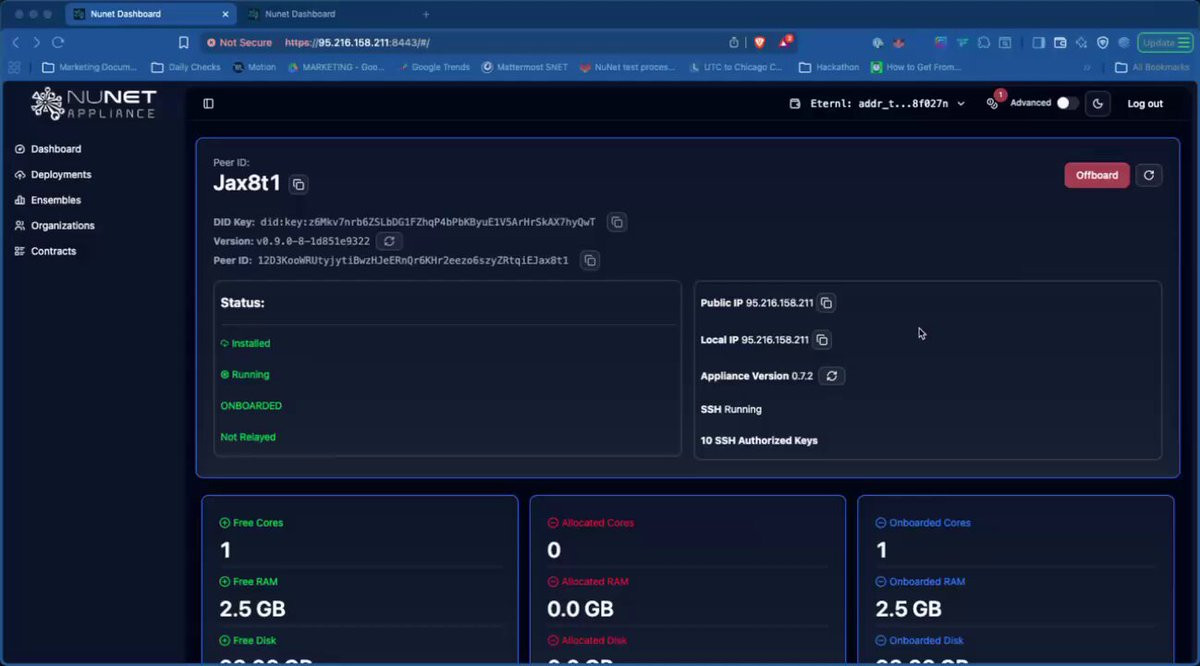
Task: Open the notification icon with red badge
Action: point(993,103)
